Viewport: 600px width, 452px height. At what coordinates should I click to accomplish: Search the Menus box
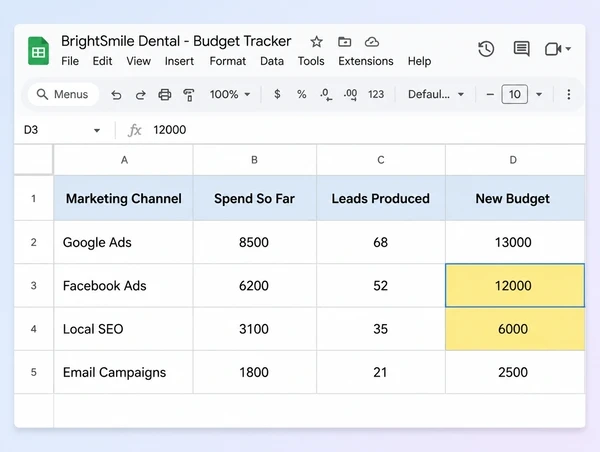coord(63,94)
